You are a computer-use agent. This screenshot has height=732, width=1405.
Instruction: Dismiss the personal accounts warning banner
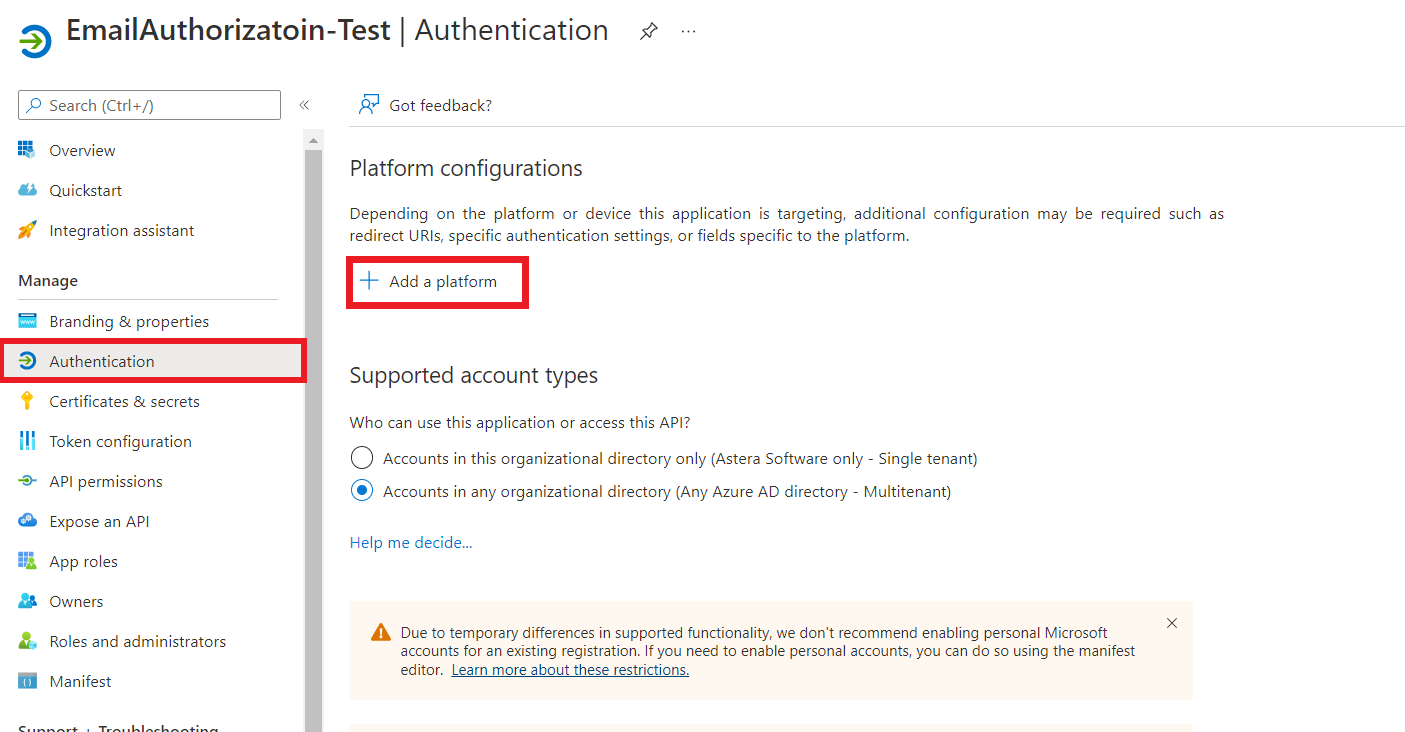point(1172,623)
